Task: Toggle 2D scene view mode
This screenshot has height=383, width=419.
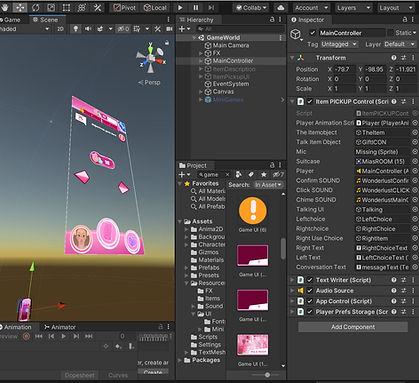Action: 60,29
